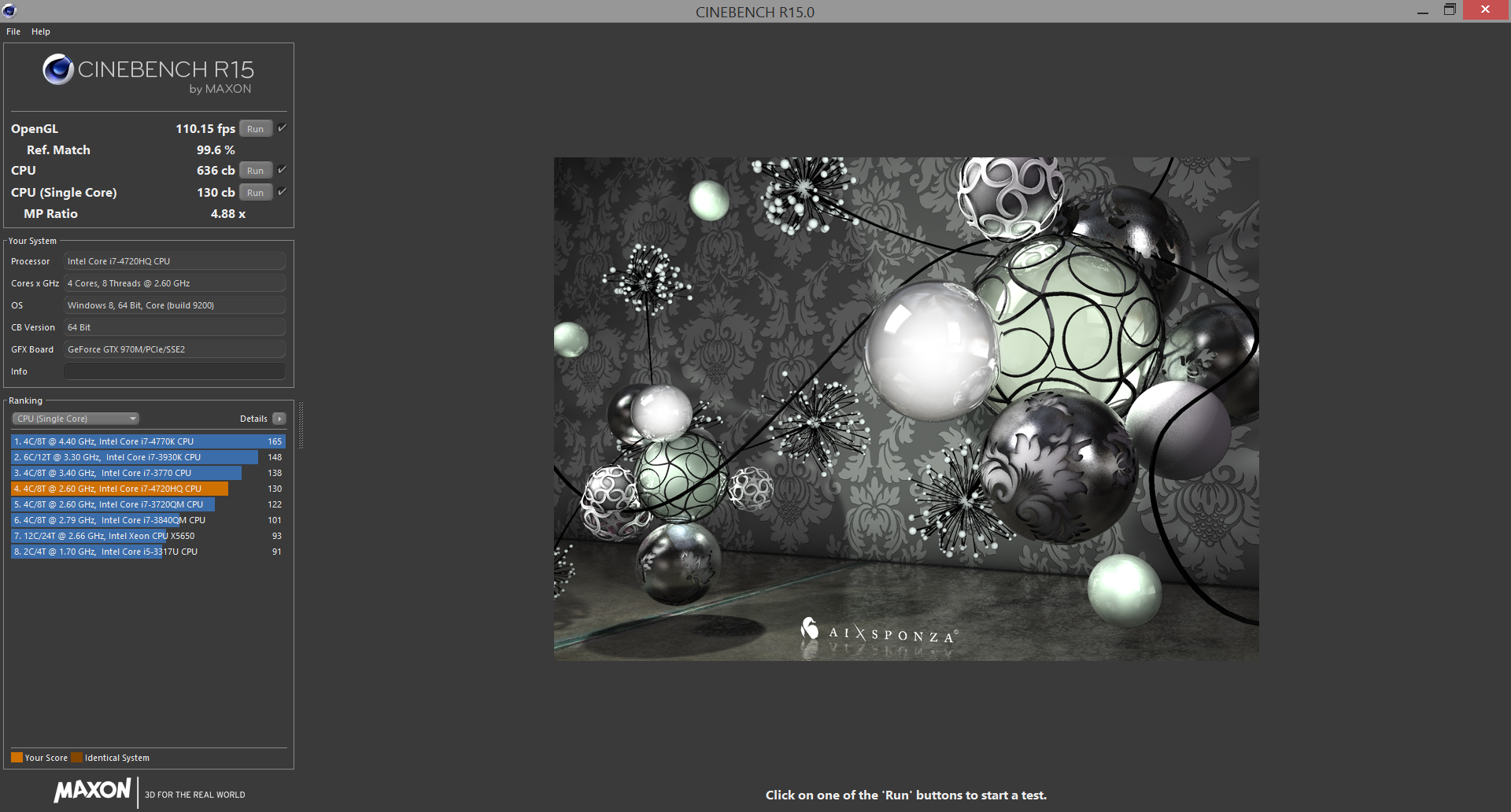
Task: Click the Identical System legend swatch
Action: [76, 758]
